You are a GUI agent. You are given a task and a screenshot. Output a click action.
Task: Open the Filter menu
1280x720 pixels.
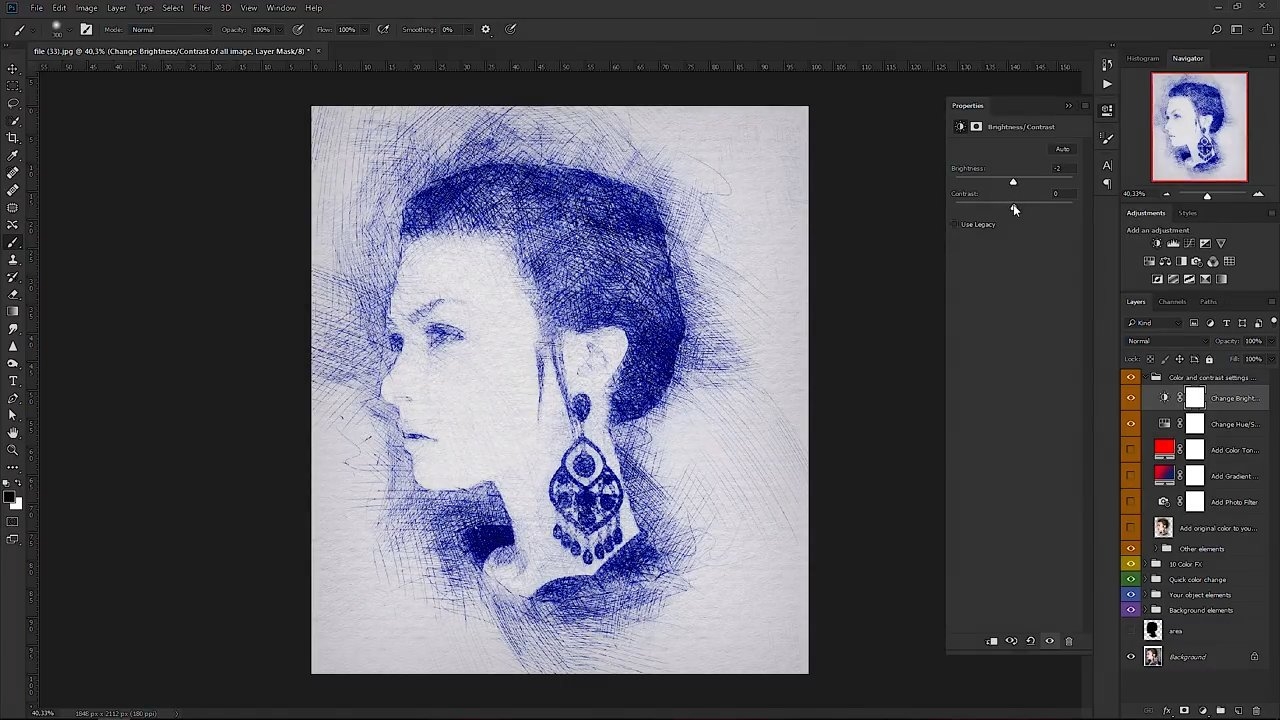tap(202, 8)
